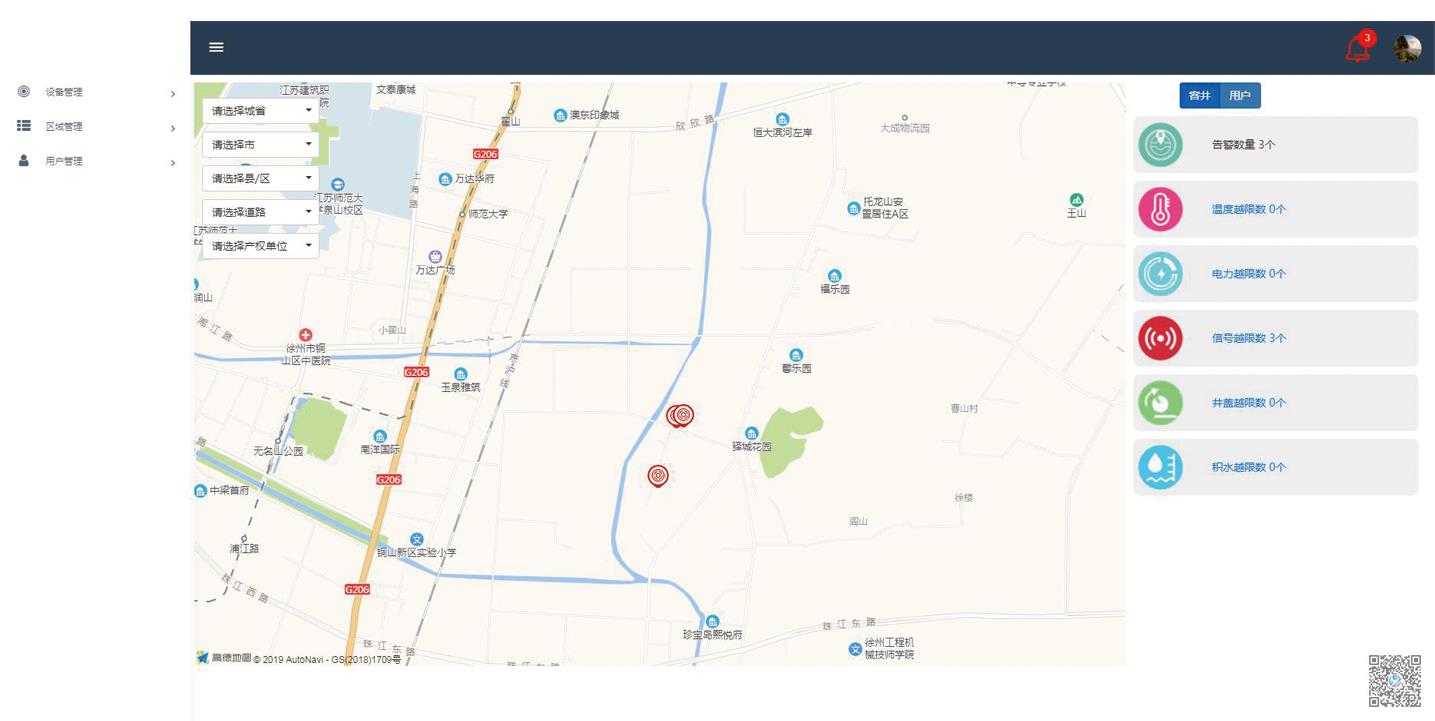Open the 请选择县/区 dropdown
1435x721 pixels.
pyautogui.click(x=260, y=179)
